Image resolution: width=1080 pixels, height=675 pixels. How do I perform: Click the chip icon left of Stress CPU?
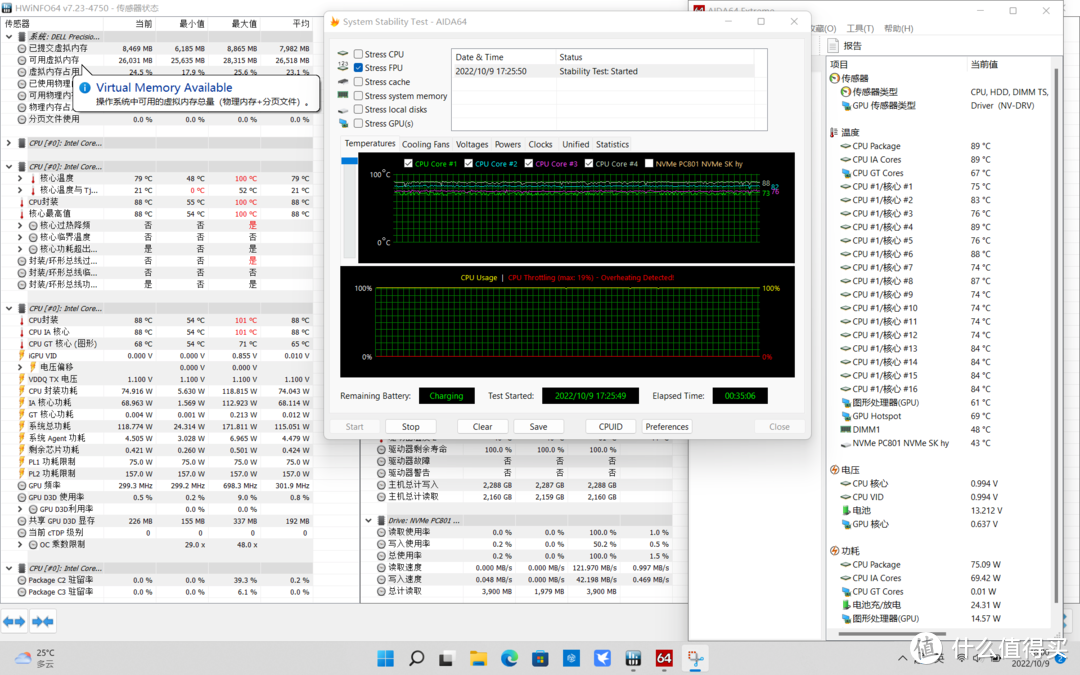click(343, 54)
